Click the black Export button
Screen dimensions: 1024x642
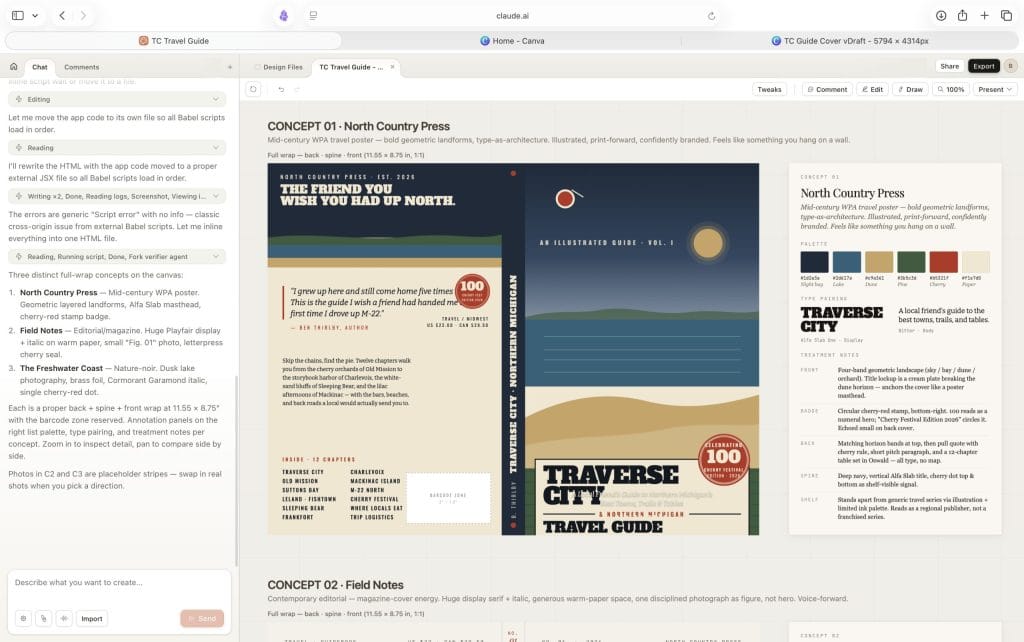click(x=983, y=66)
